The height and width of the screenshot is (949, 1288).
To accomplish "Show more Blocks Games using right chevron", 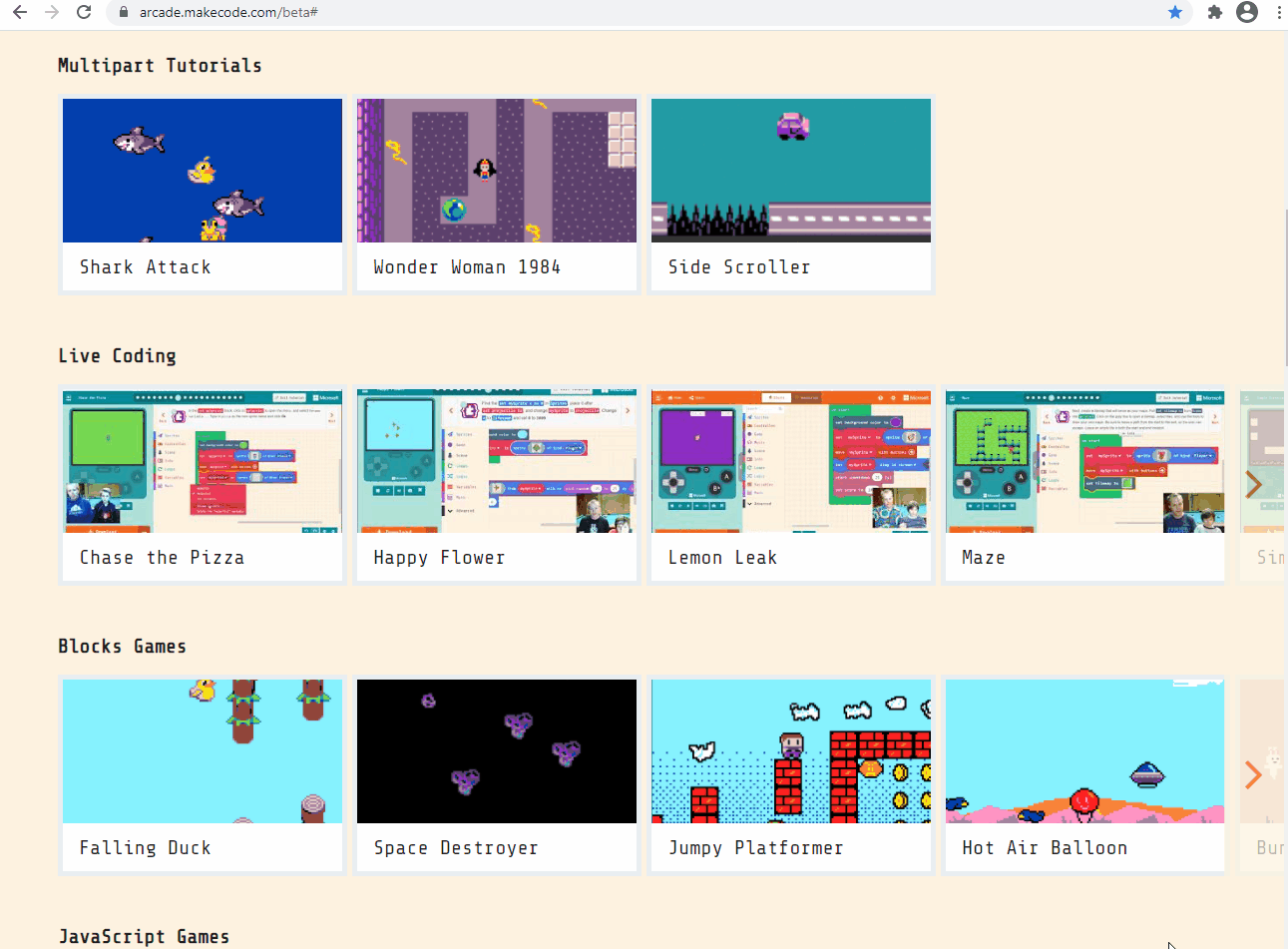I will point(1253,773).
